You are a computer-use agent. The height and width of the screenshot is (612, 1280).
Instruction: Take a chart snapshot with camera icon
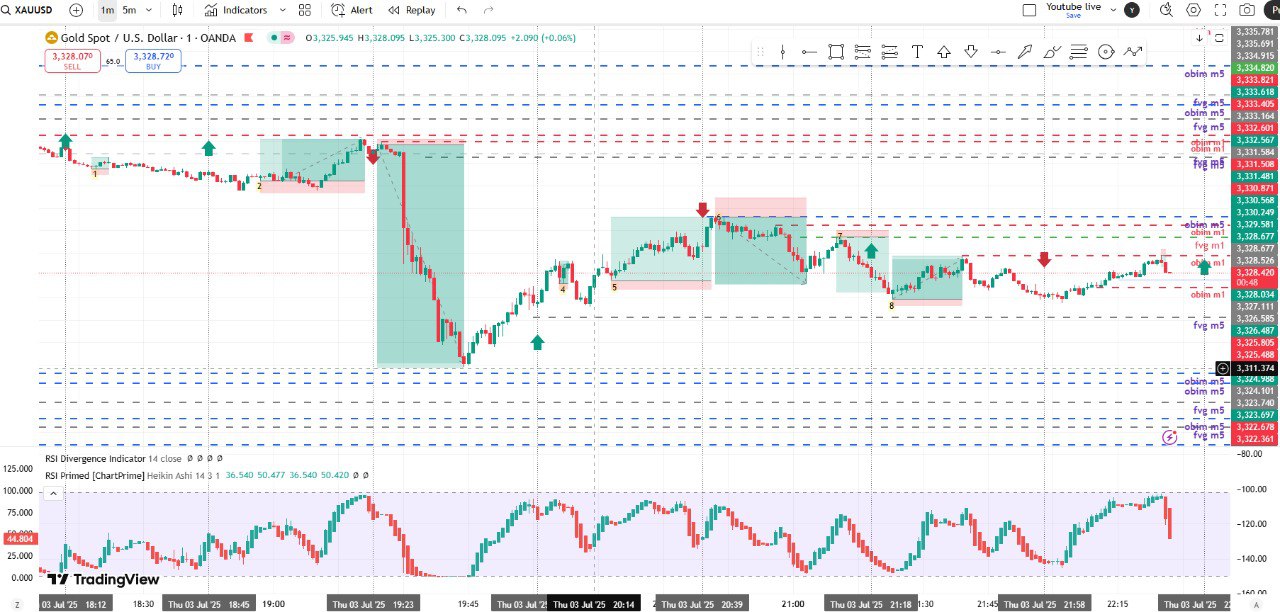(1247, 10)
